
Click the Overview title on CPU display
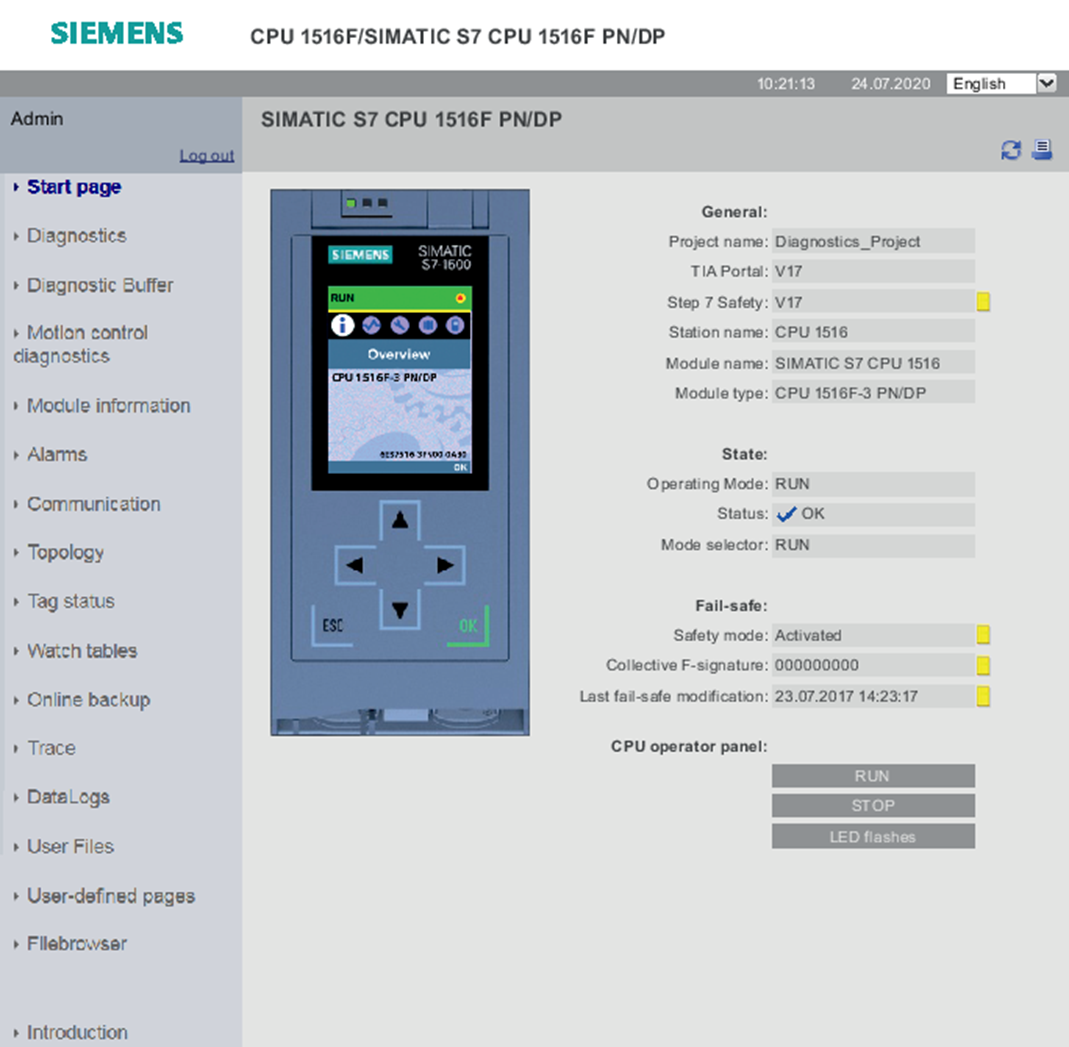[x=399, y=354]
